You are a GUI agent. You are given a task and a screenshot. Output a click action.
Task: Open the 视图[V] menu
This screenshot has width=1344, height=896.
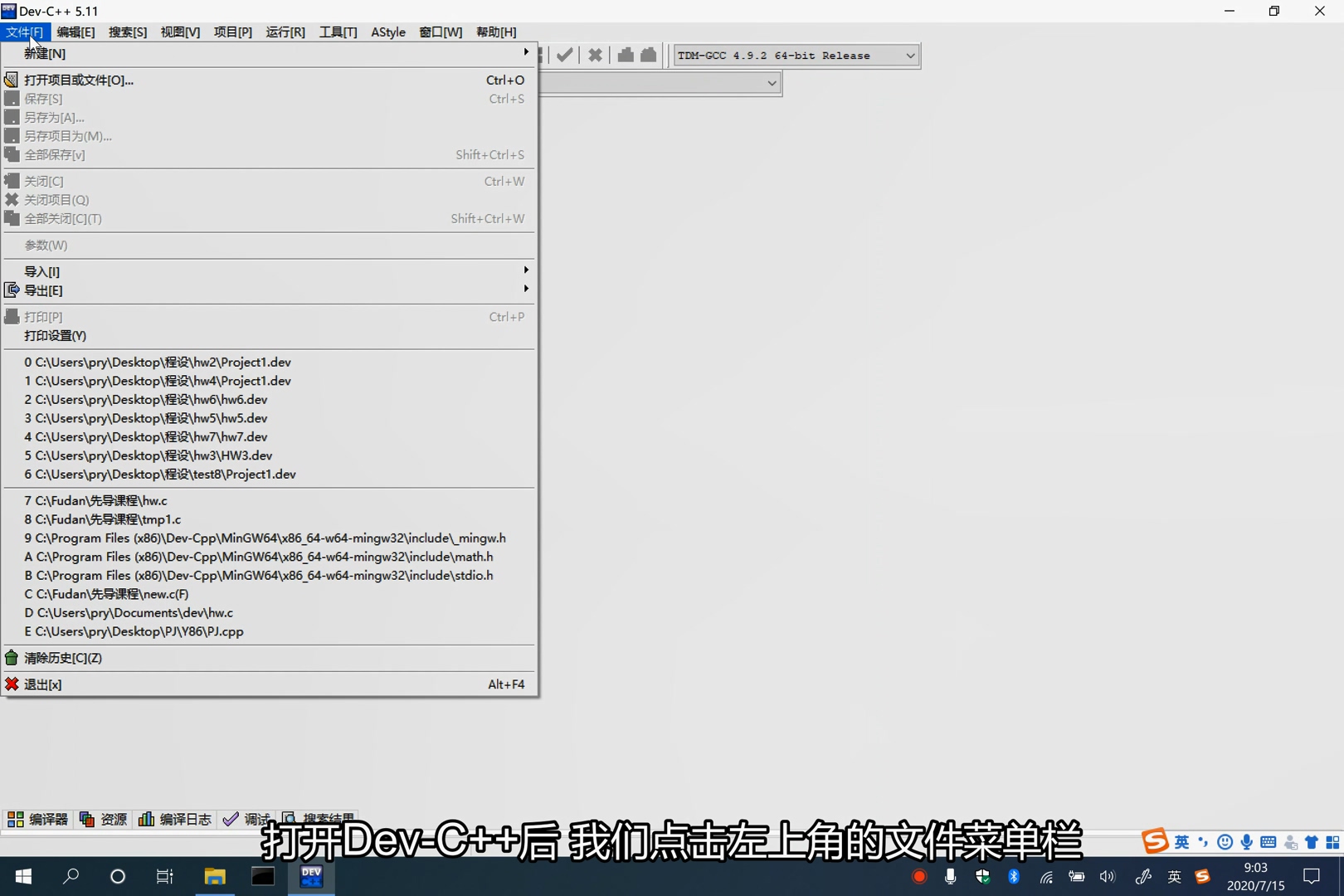[180, 32]
